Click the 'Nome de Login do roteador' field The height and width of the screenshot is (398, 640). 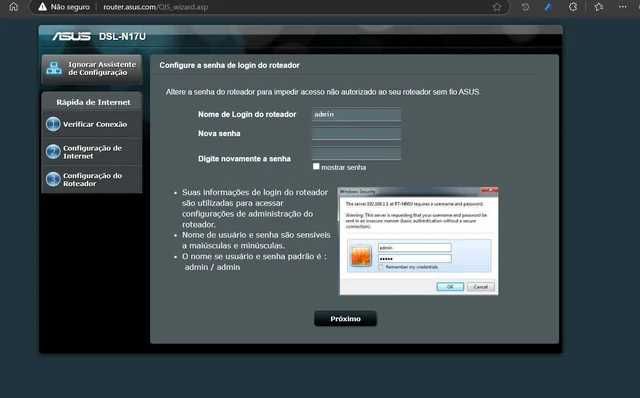pos(356,115)
